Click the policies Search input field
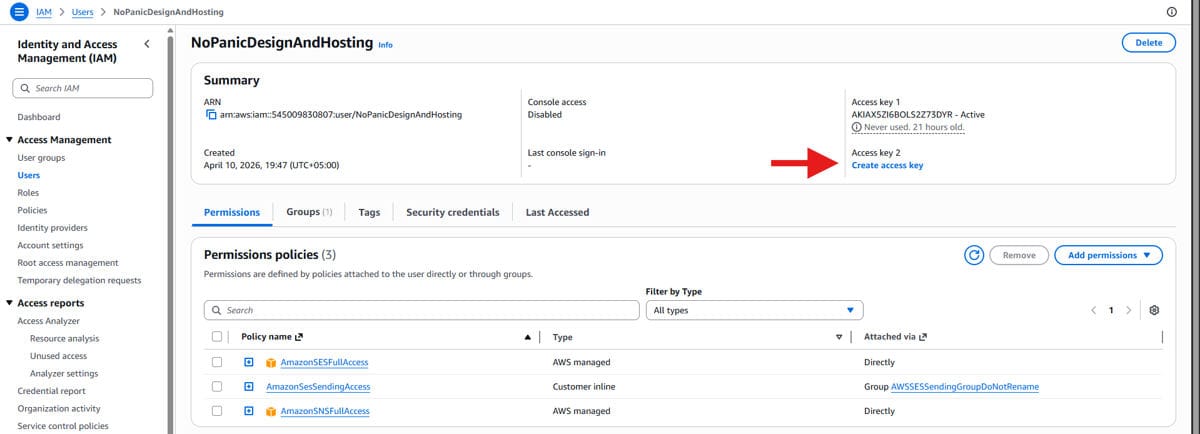This screenshot has width=1200, height=434. coord(421,310)
